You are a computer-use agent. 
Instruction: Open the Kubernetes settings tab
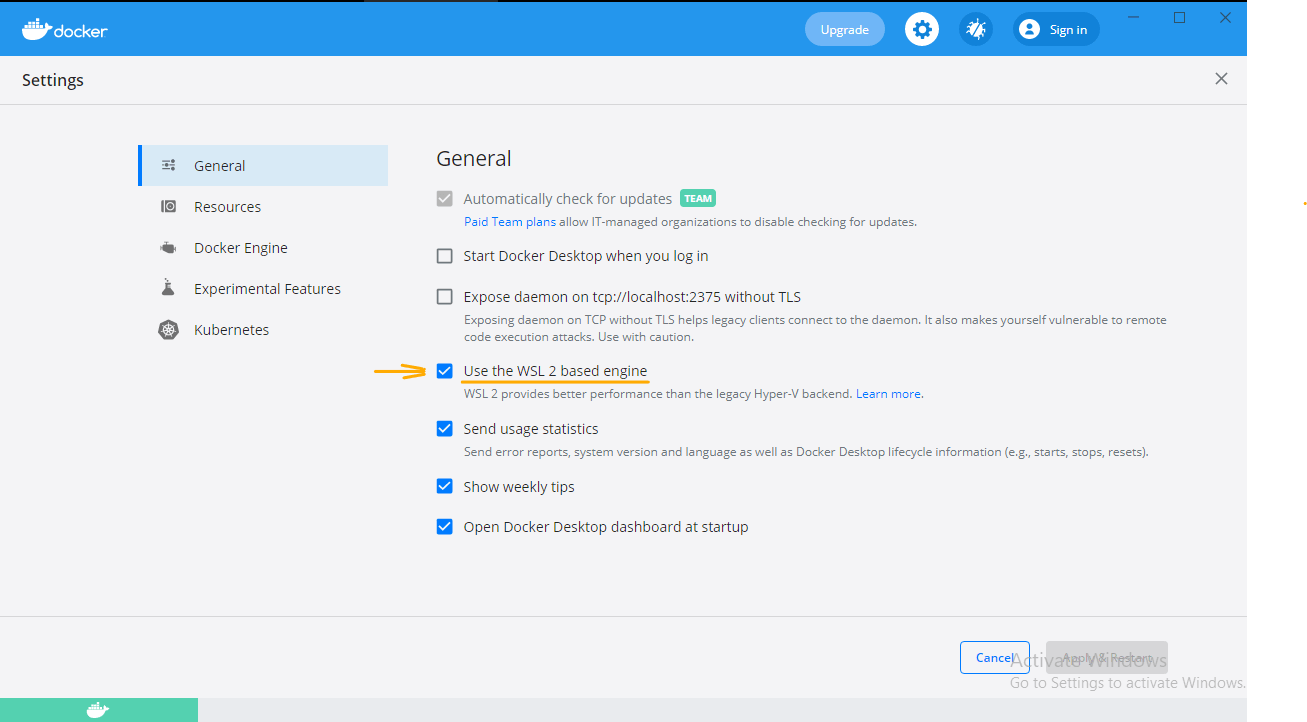263,330
